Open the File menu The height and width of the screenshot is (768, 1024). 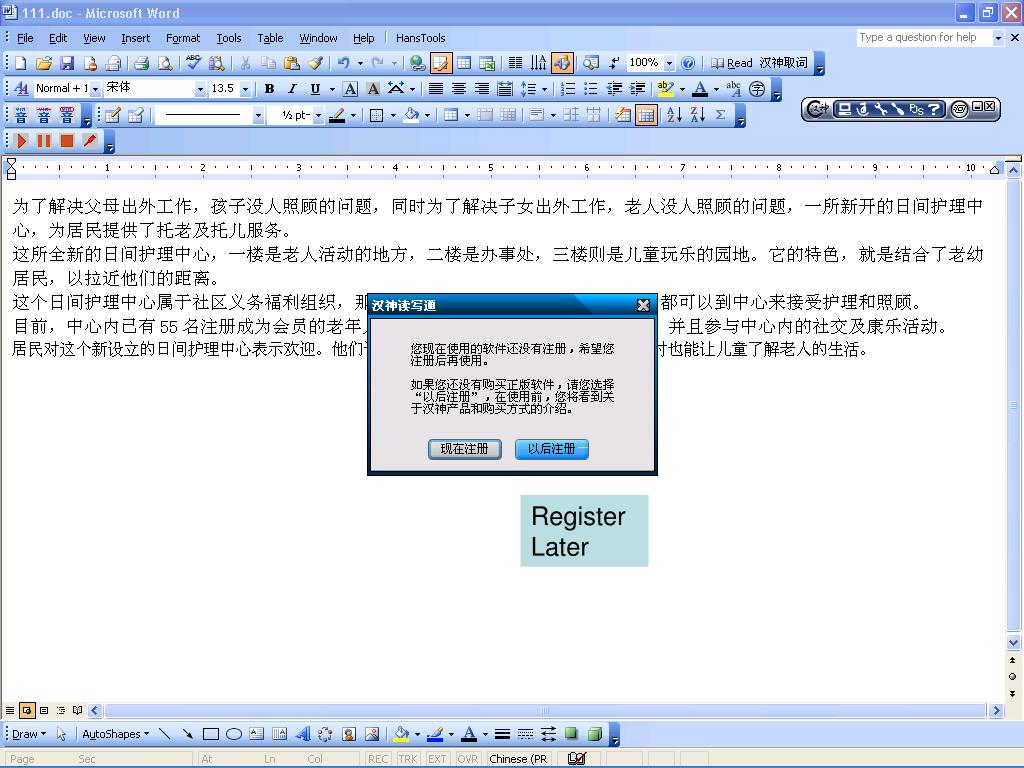point(25,38)
